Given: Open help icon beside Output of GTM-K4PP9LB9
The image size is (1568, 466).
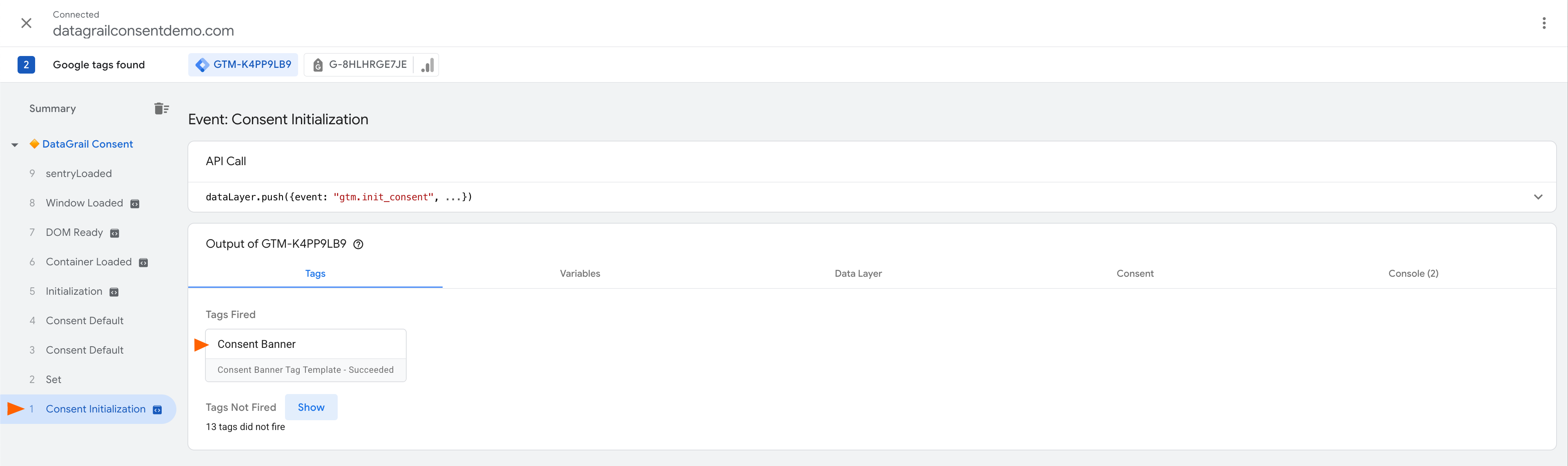Looking at the screenshot, I should click(x=359, y=244).
